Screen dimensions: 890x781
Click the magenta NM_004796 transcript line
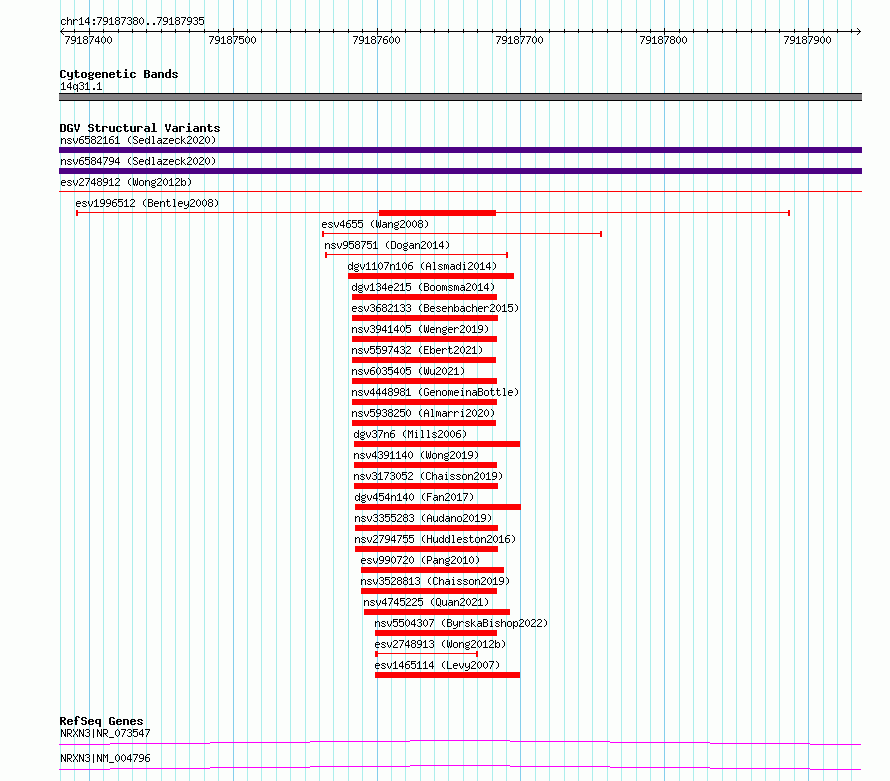click(460, 767)
